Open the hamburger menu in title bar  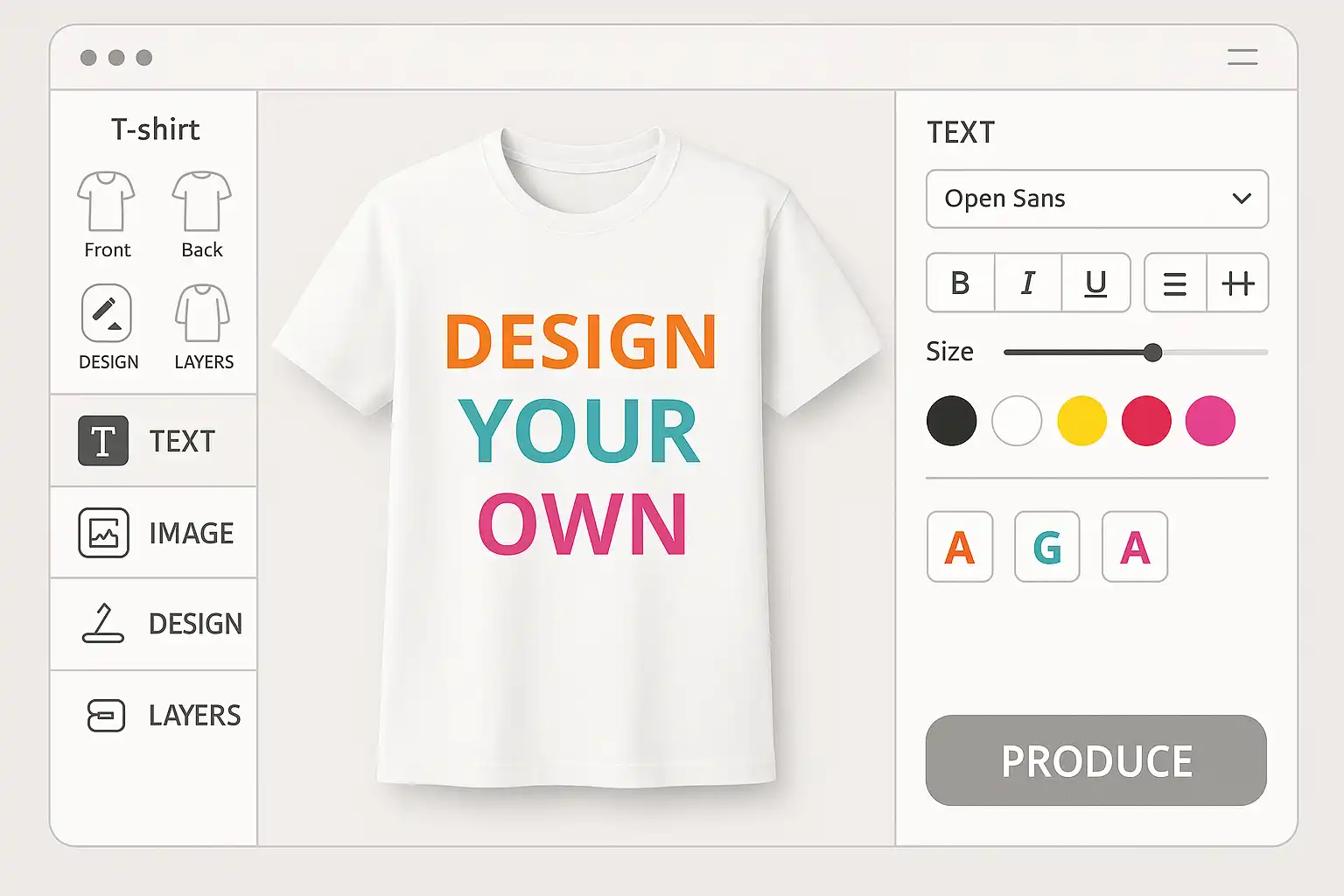pyautogui.click(x=1242, y=58)
